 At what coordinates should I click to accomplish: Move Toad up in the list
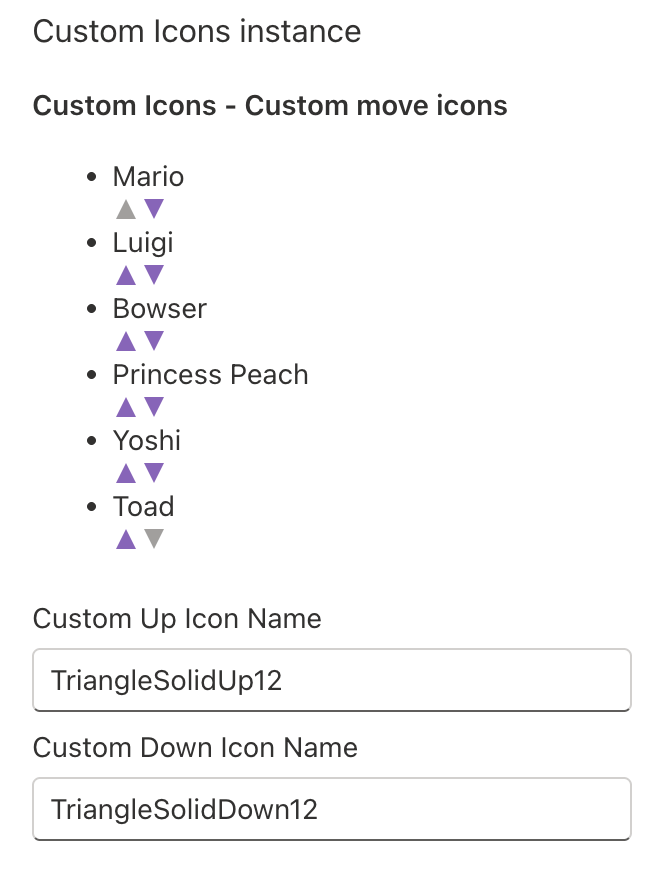tap(126, 539)
